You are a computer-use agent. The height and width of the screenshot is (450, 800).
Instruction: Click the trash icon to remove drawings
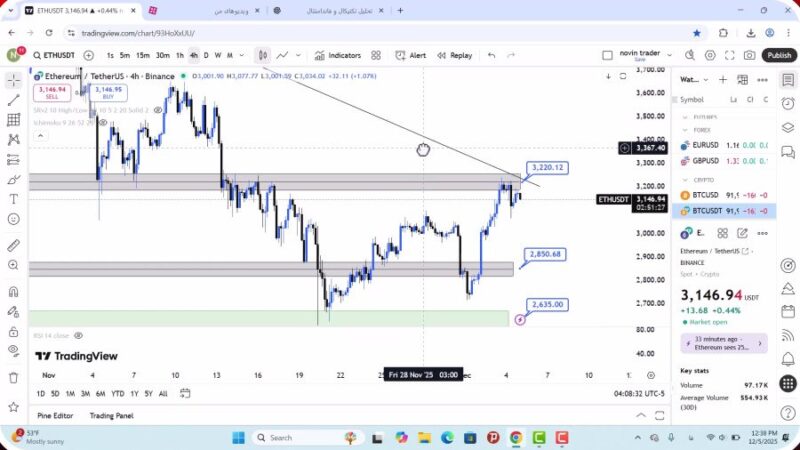tap(13, 377)
